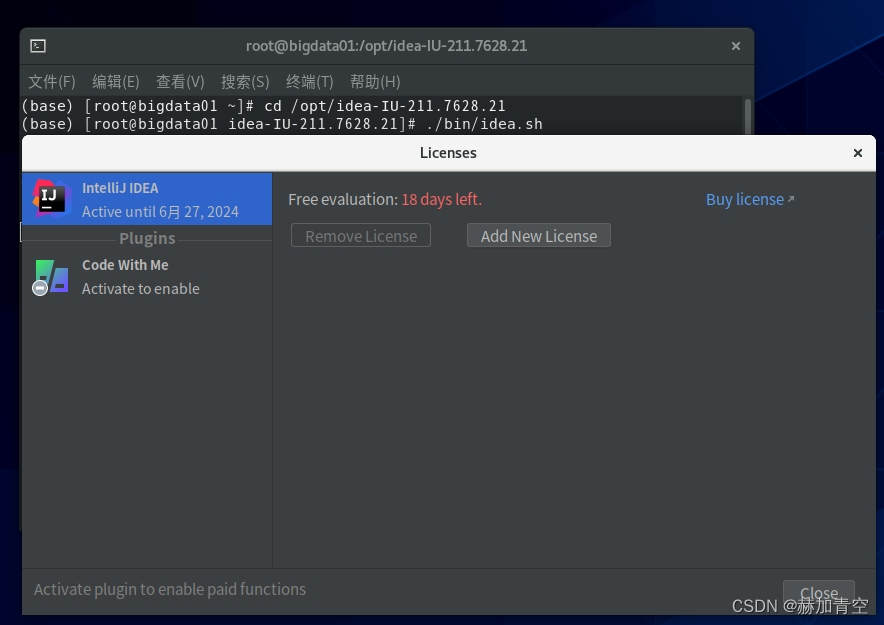Open the 查看(V) menu in terminal

point(180,82)
